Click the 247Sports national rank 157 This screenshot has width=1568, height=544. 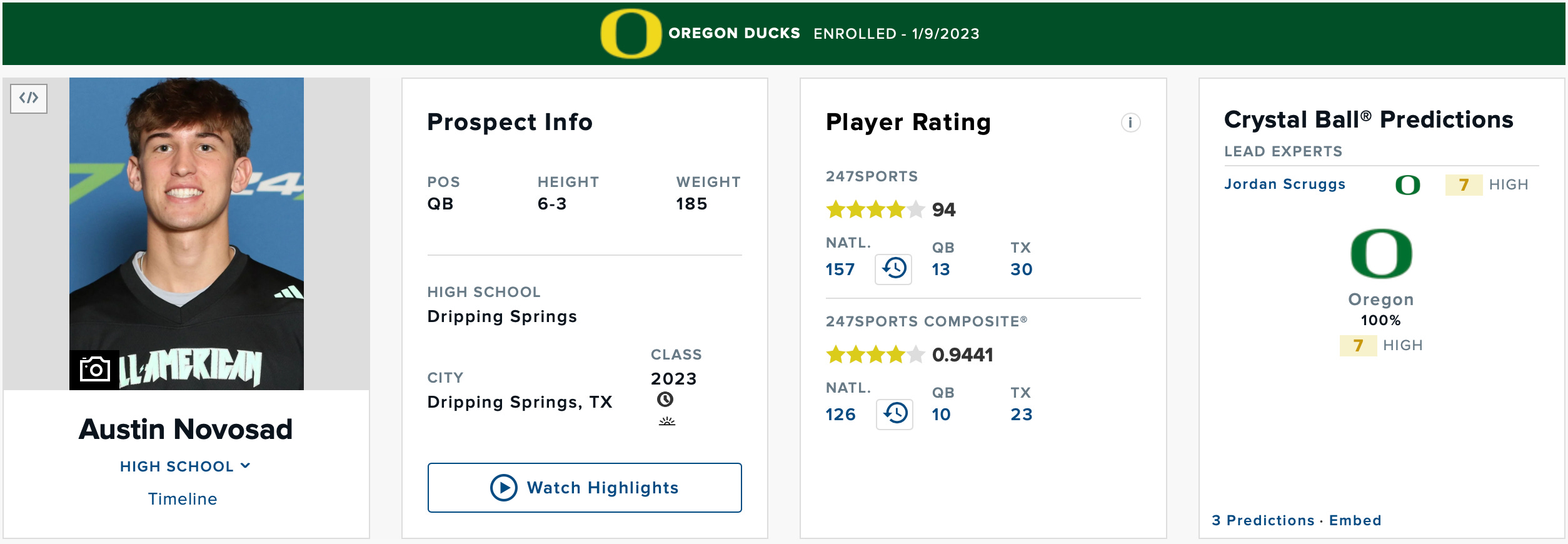840,269
